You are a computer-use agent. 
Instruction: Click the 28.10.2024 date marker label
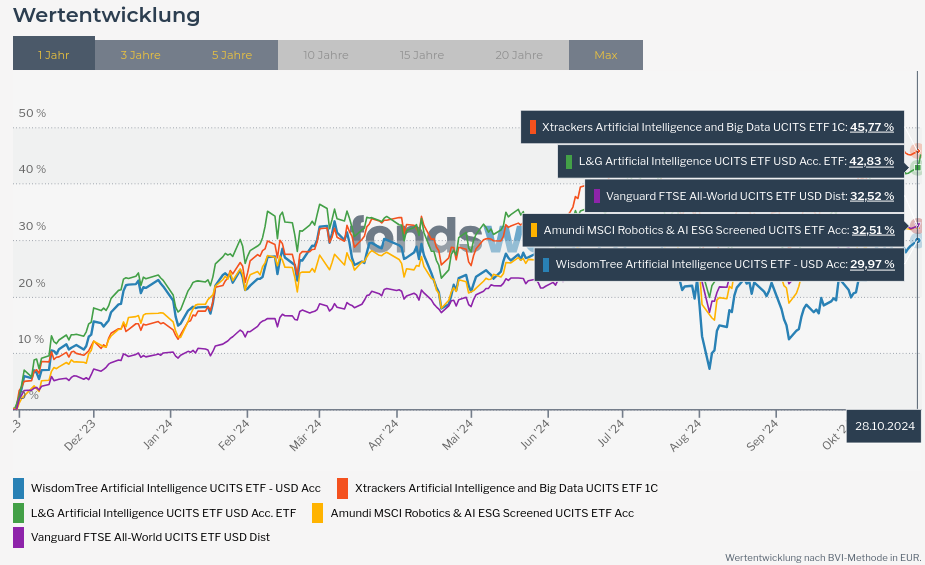(885, 426)
